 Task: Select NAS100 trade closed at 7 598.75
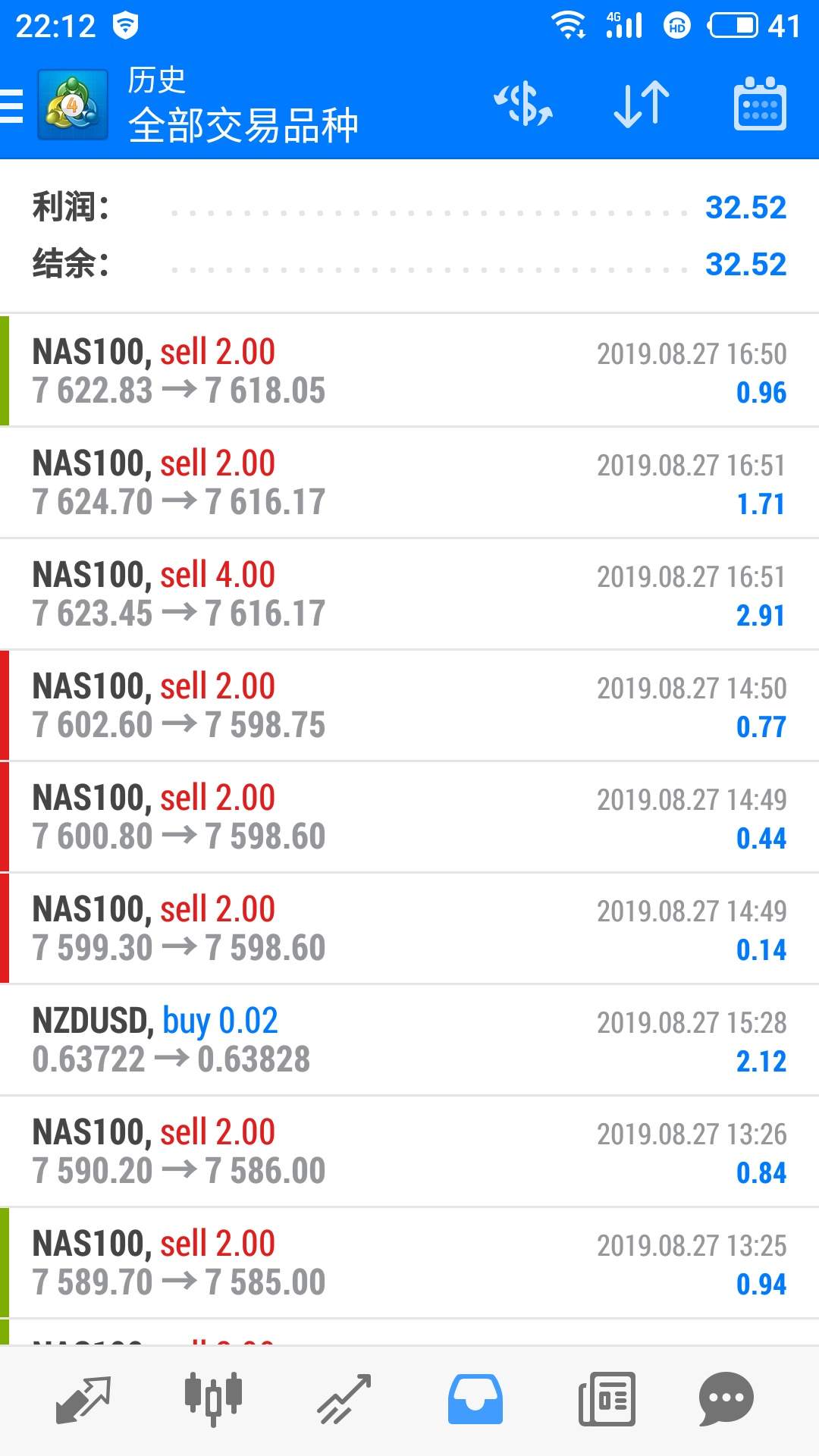pos(409,705)
